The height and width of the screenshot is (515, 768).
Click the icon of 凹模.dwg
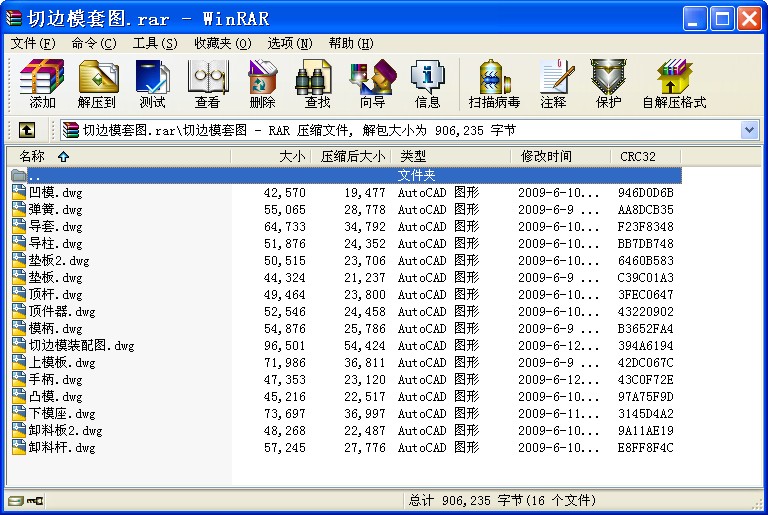19,192
